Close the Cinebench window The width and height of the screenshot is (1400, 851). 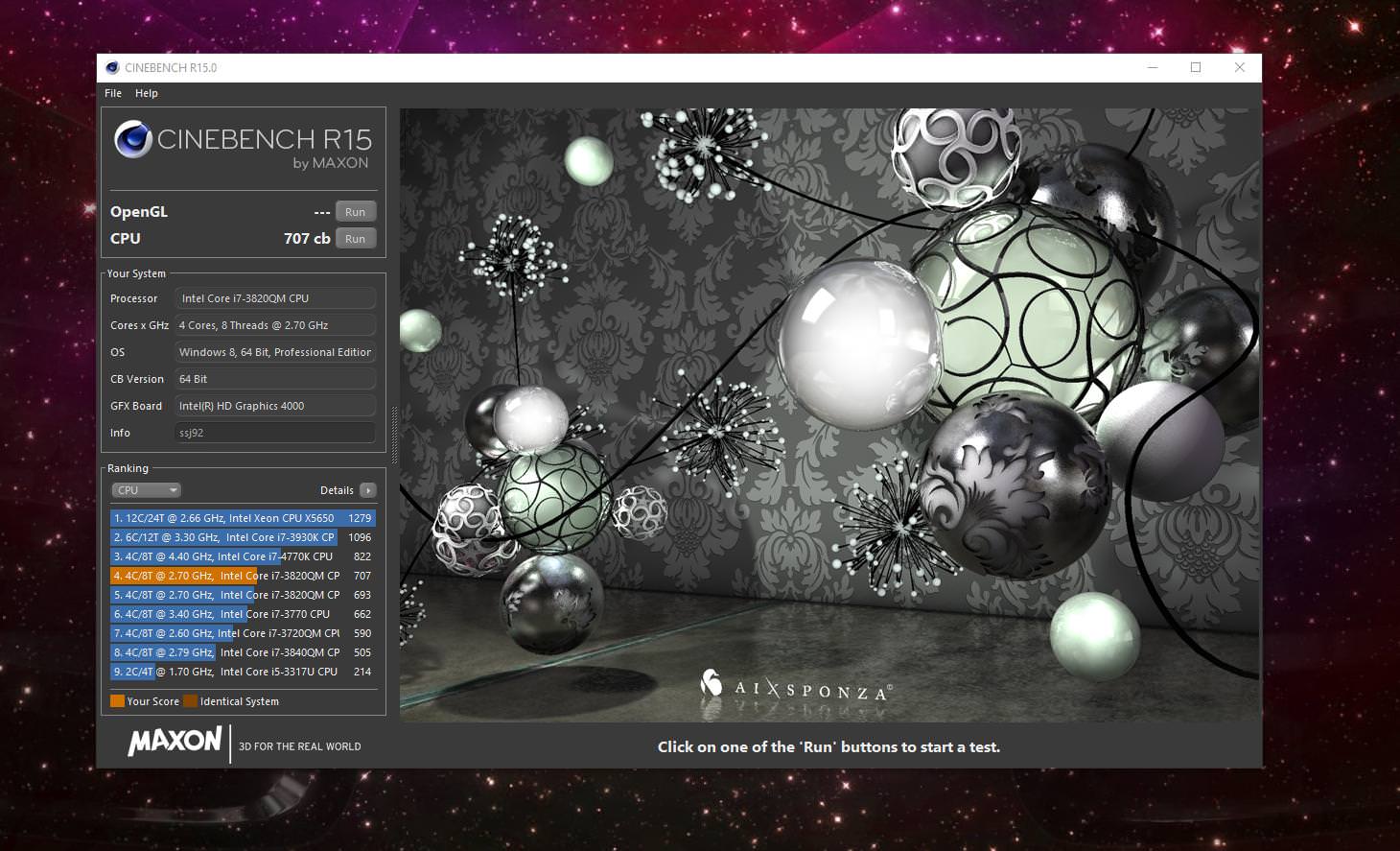pos(1239,67)
